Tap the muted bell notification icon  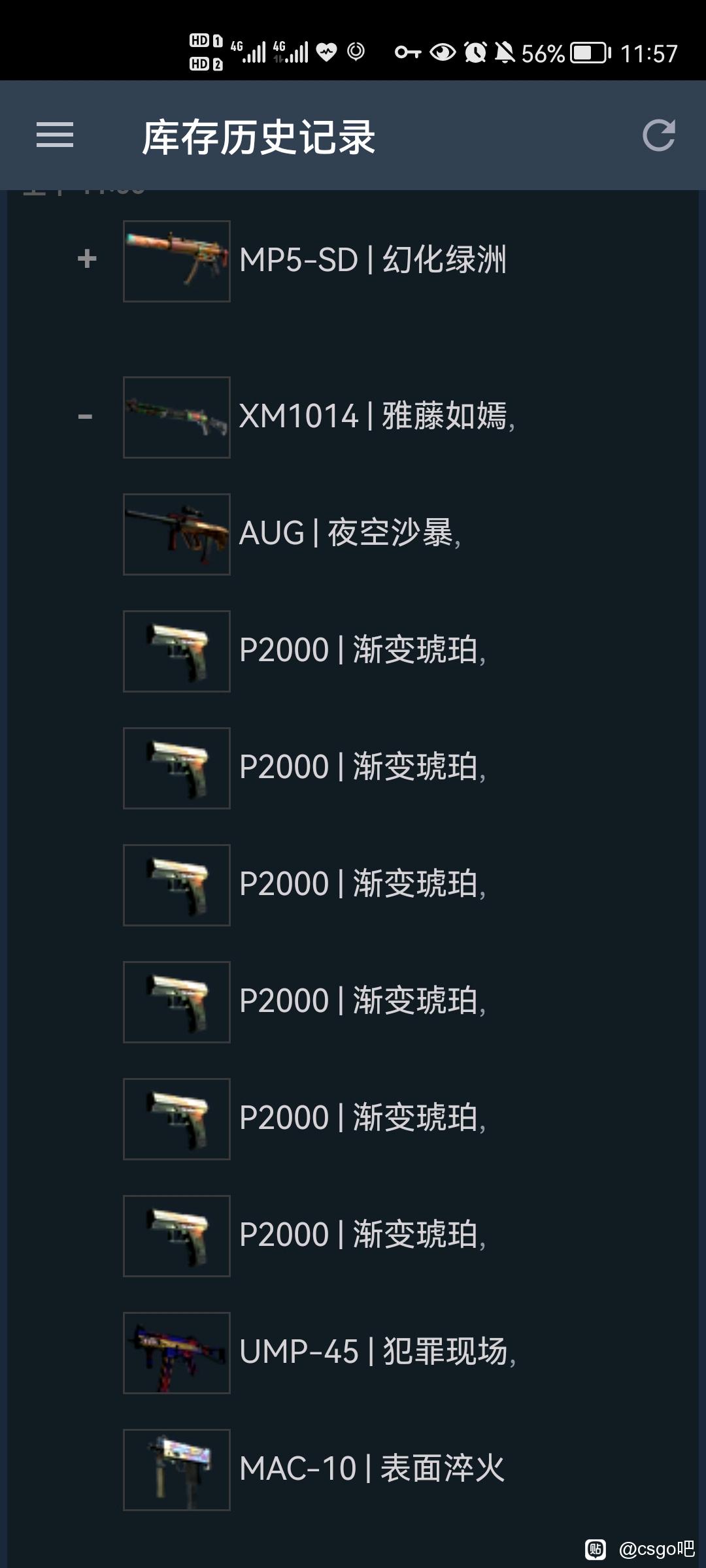tap(504, 52)
